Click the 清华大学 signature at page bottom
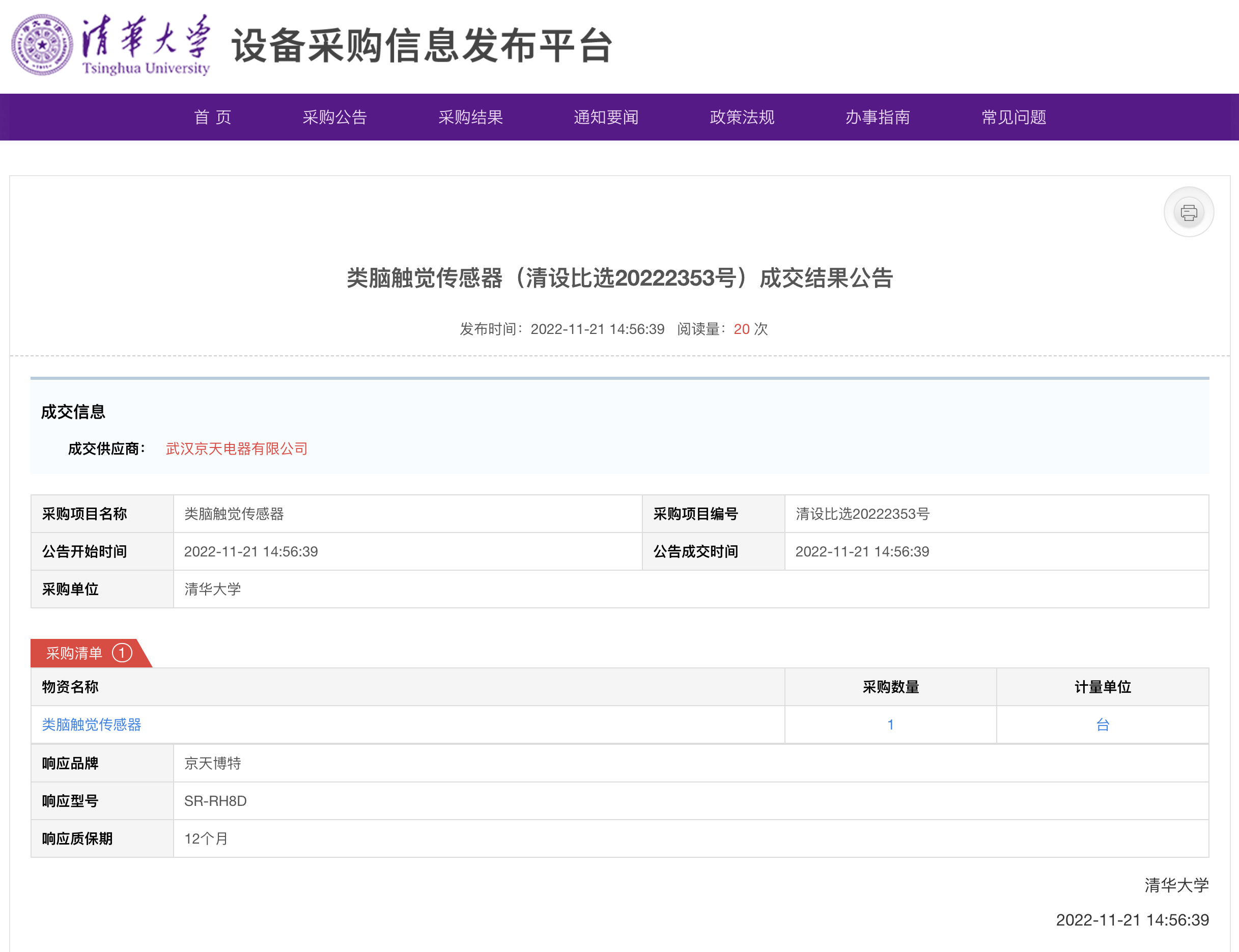1239x952 pixels. pyautogui.click(x=1176, y=885)
